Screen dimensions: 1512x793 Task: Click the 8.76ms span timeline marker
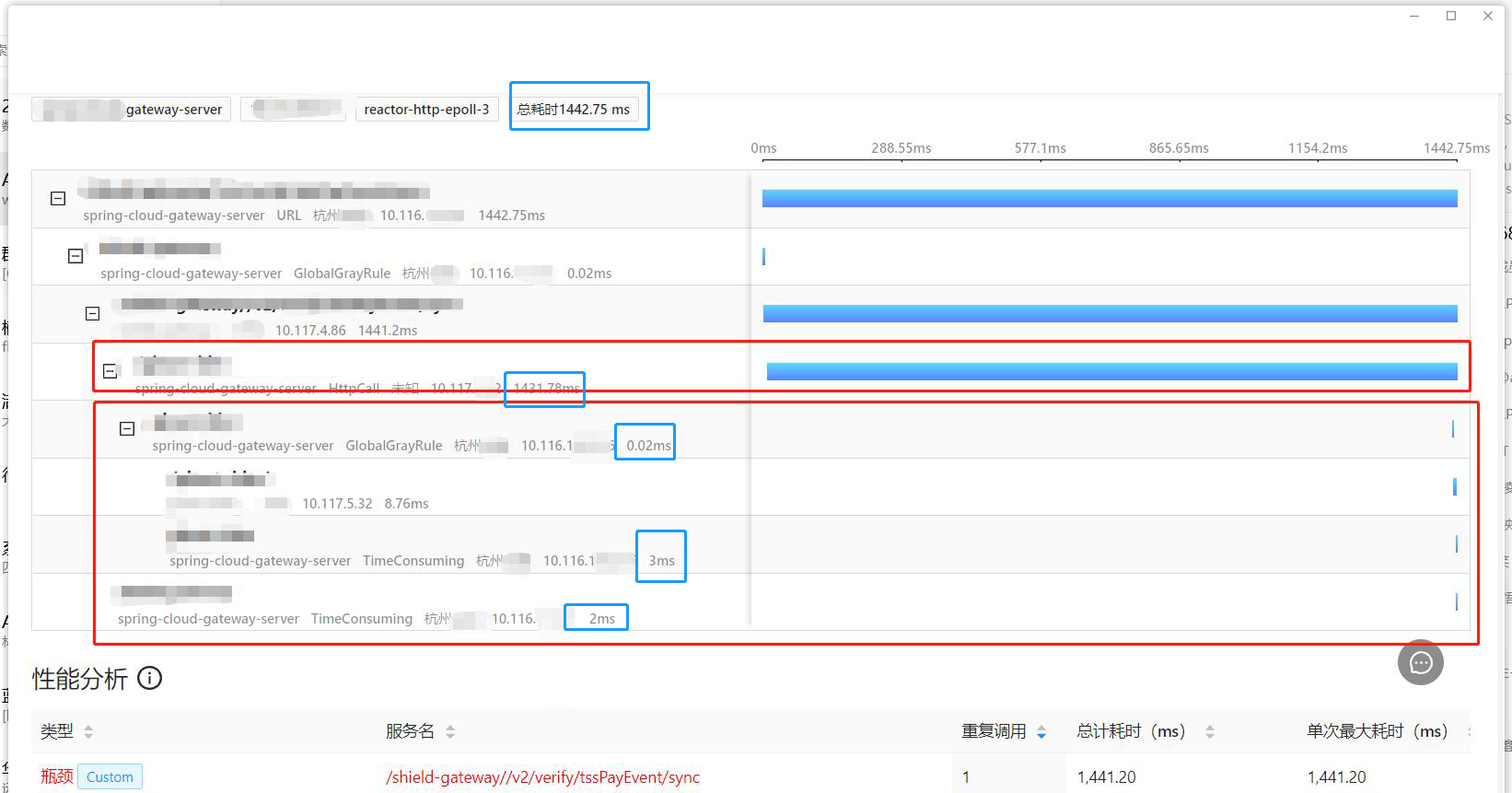click(1455, 486)
